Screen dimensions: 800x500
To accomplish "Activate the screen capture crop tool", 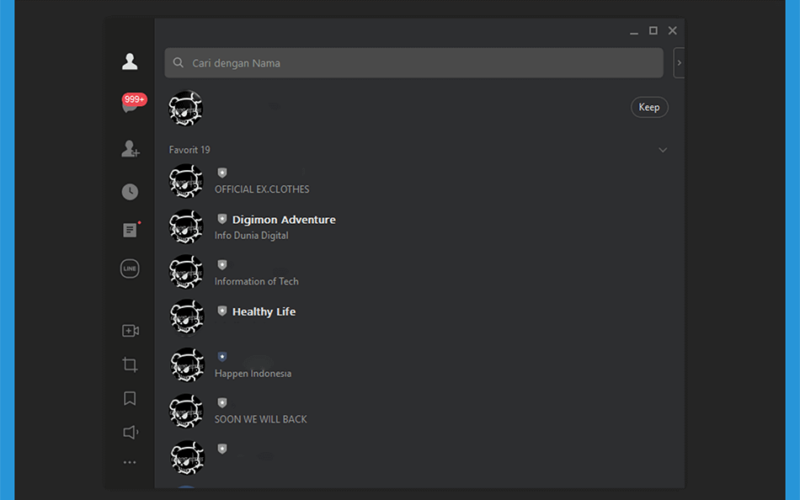I will click(130, 364).
